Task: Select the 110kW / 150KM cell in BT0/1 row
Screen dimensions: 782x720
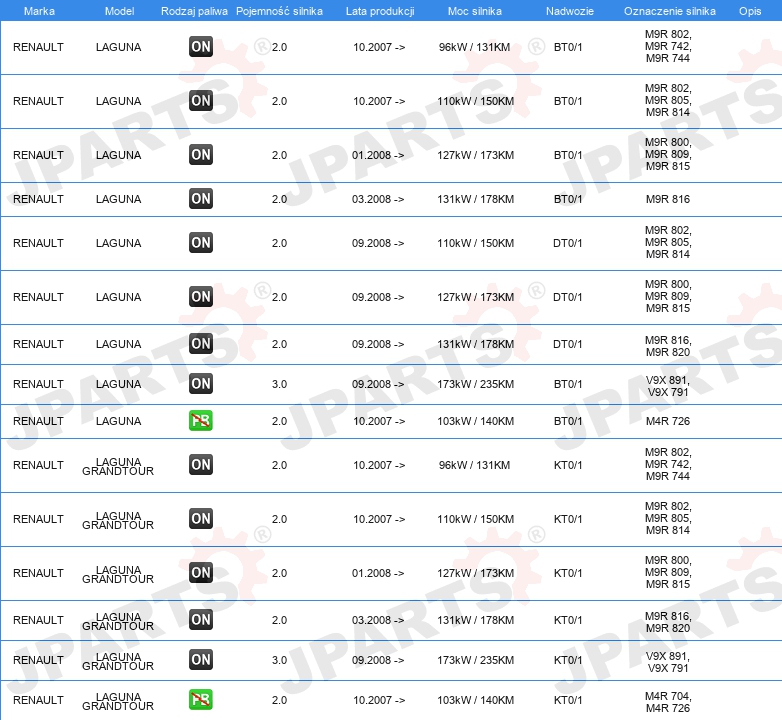Action: pos(475,101)
